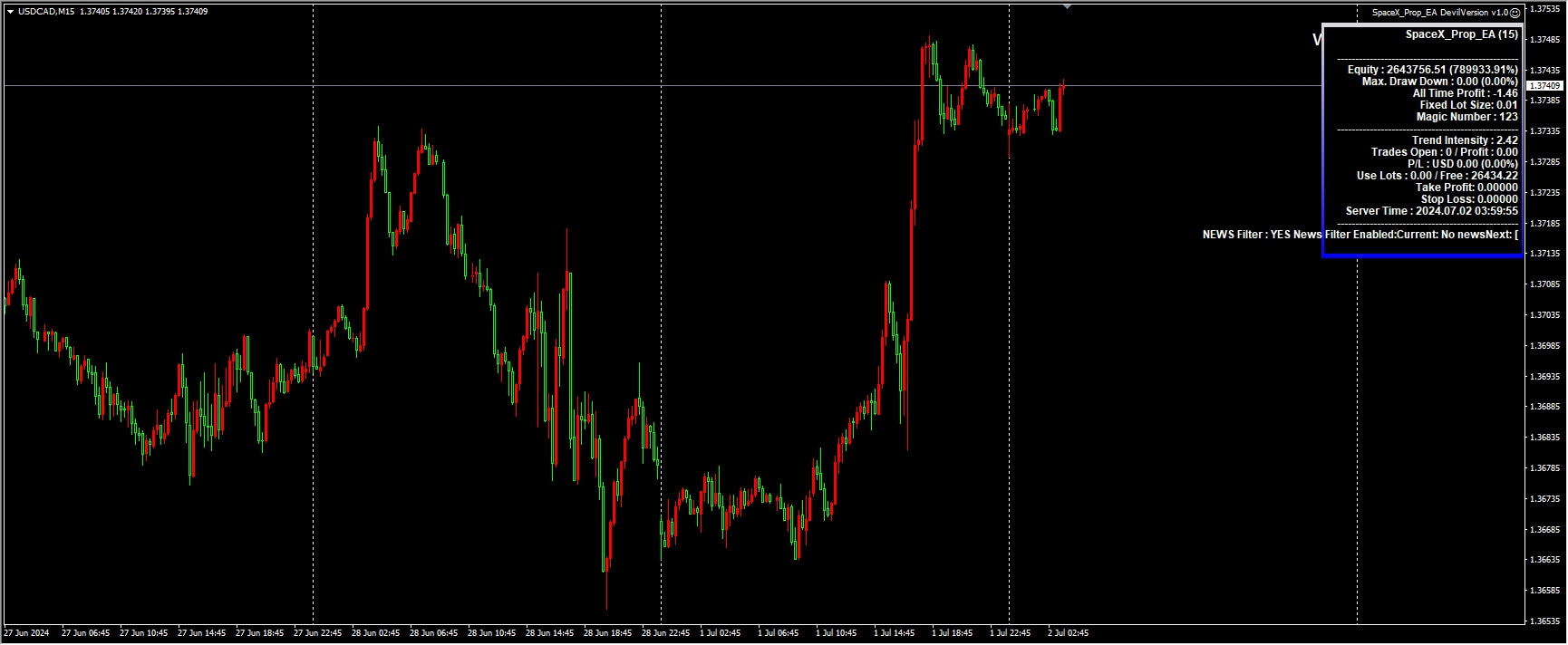Open the USDCAD,M15 one-click trading arrow
This screenshot has width=1568, height=645.
click(10, 12)
